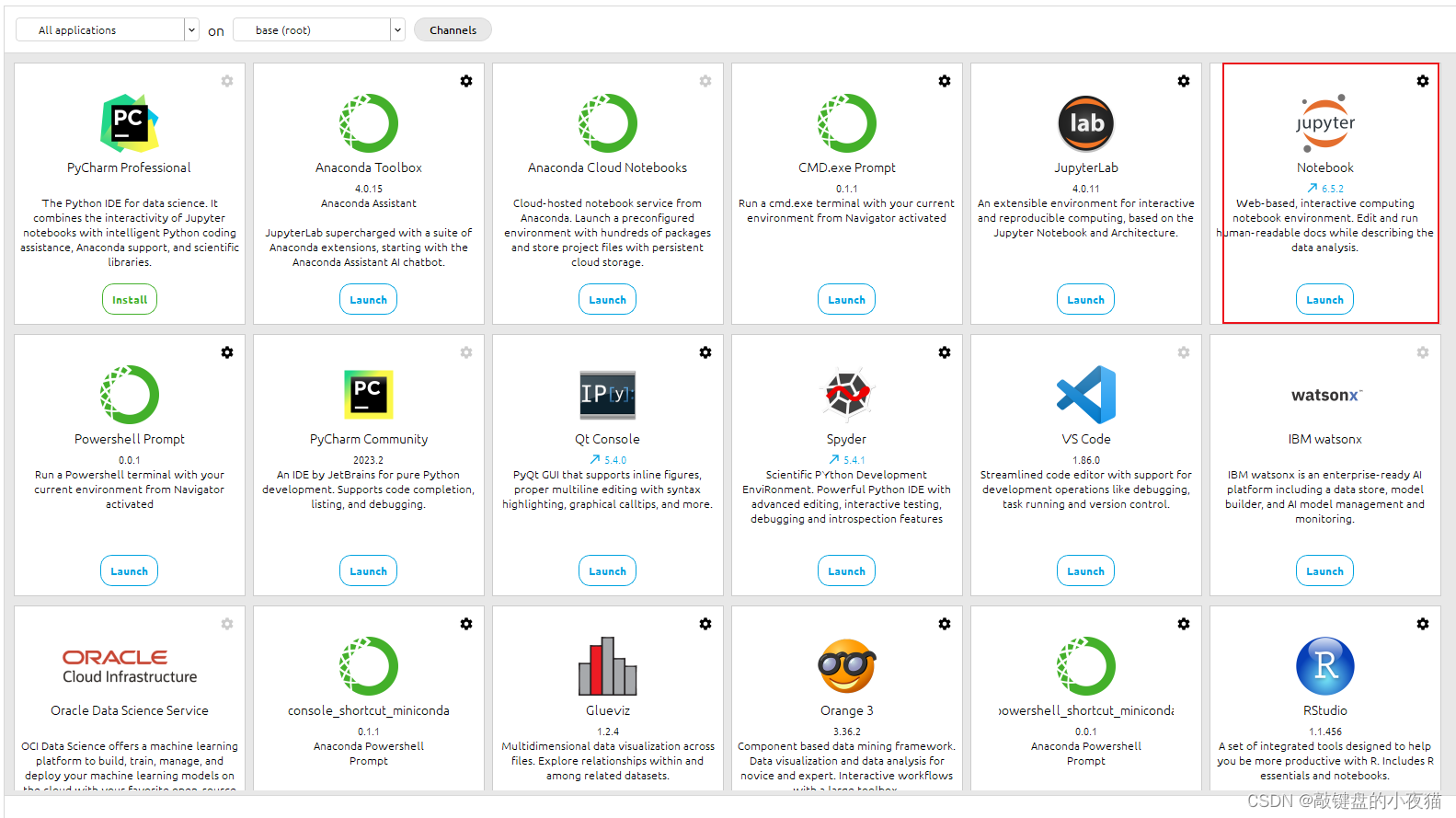Click the PyCharm Professional app icon
Viewport: 1456px width, 818px height.
(130, 123)
